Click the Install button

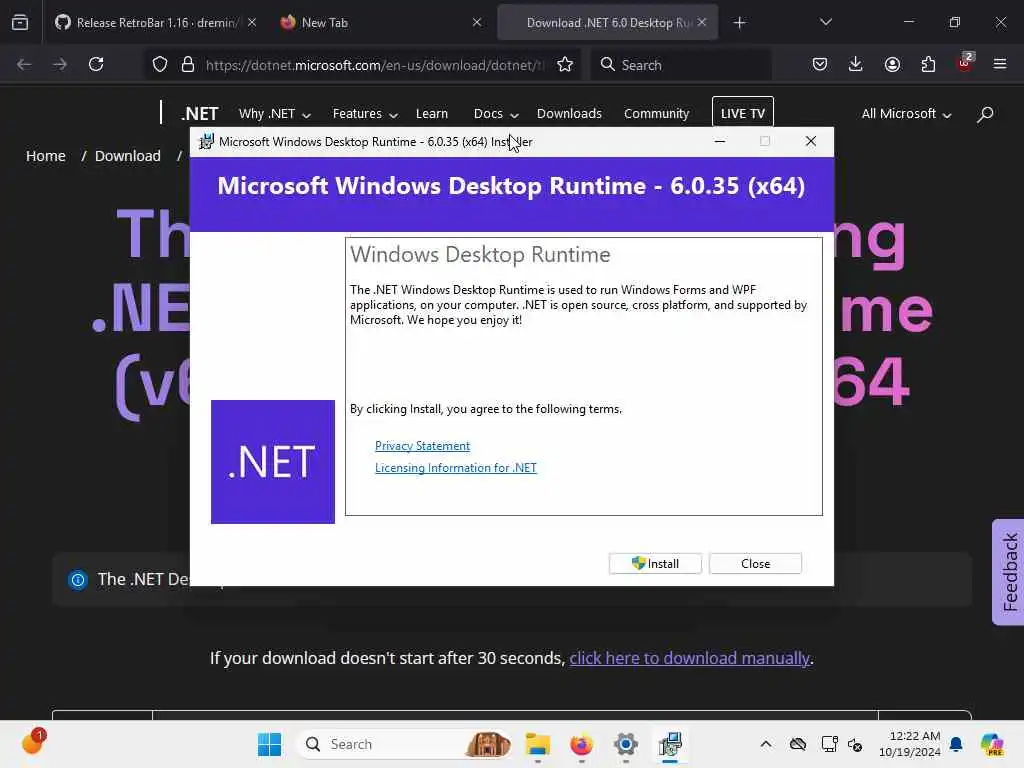coord(655,564)
